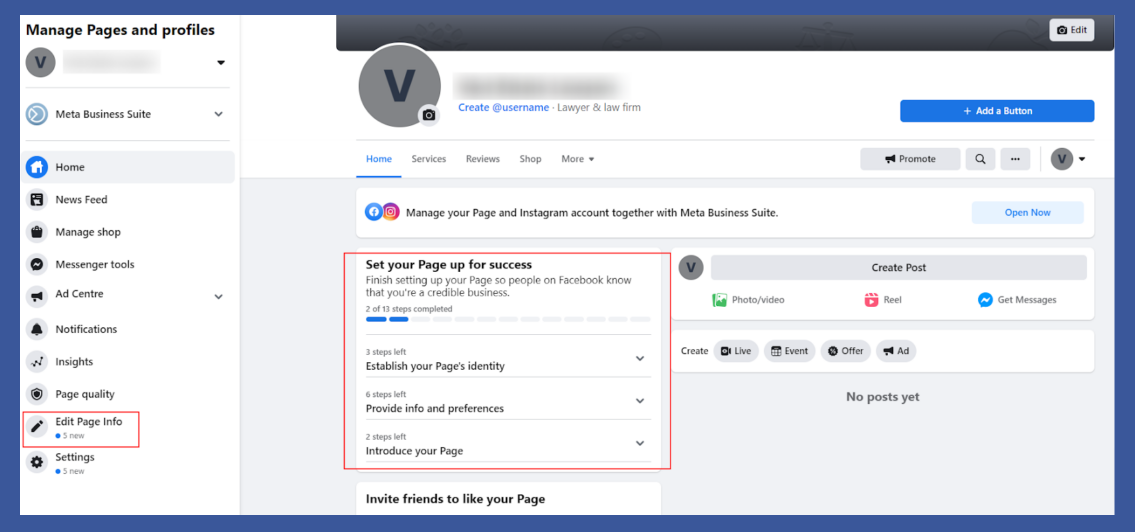
Task: Expand the profile switcher dropdown arrow
Action: [x=221, y=63]
